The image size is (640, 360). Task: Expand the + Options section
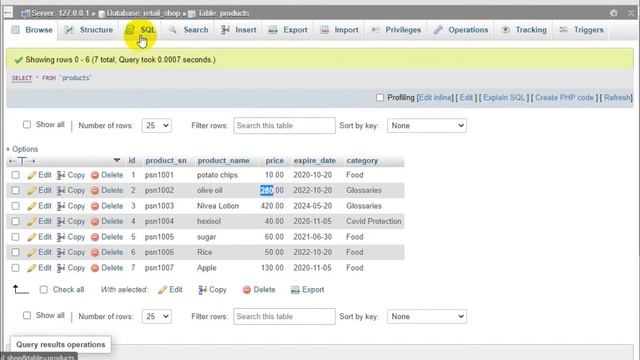click(22, 149)
